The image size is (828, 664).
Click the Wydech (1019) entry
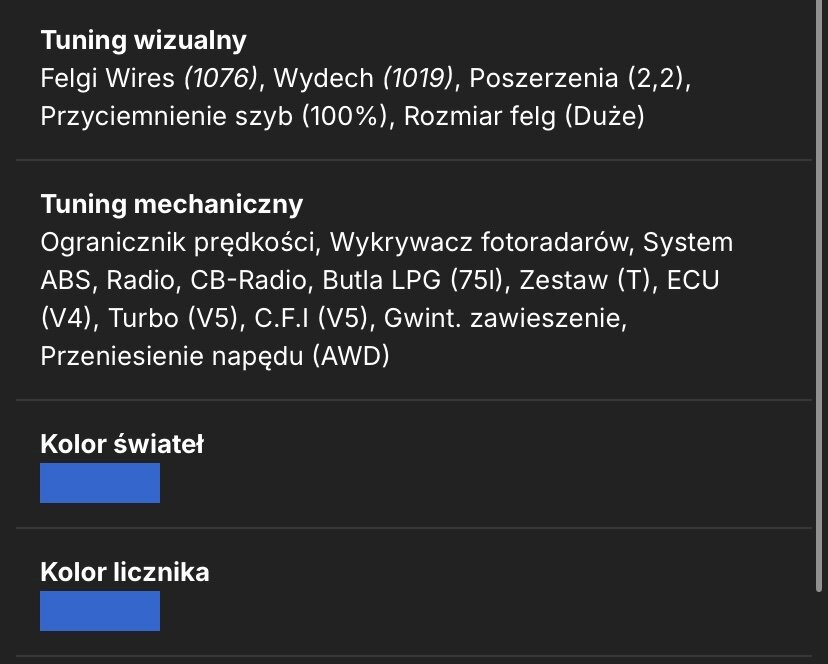(363, 78)
